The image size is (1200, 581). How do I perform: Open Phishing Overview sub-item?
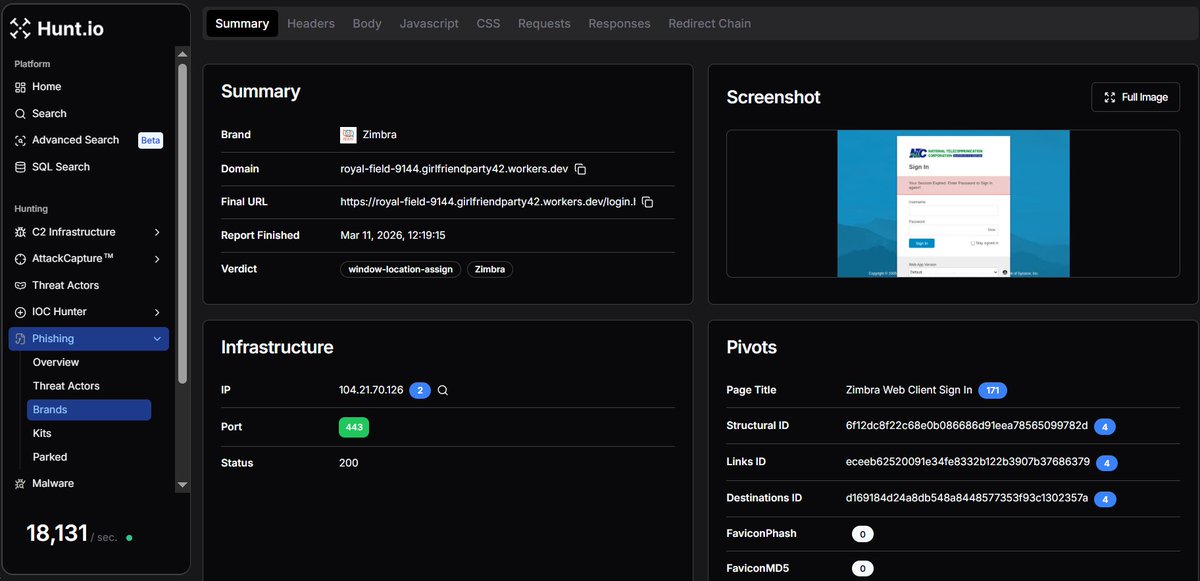pyautogui.click(x=56, y=362)
